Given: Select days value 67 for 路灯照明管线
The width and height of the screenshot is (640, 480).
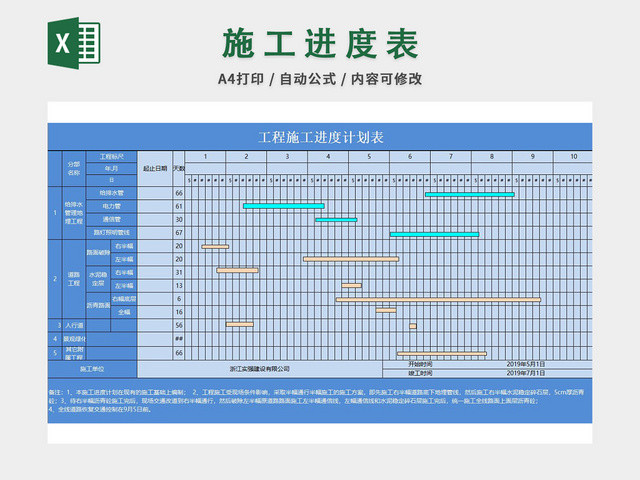Looking at the screenshot, I should (x=179, y=233).
